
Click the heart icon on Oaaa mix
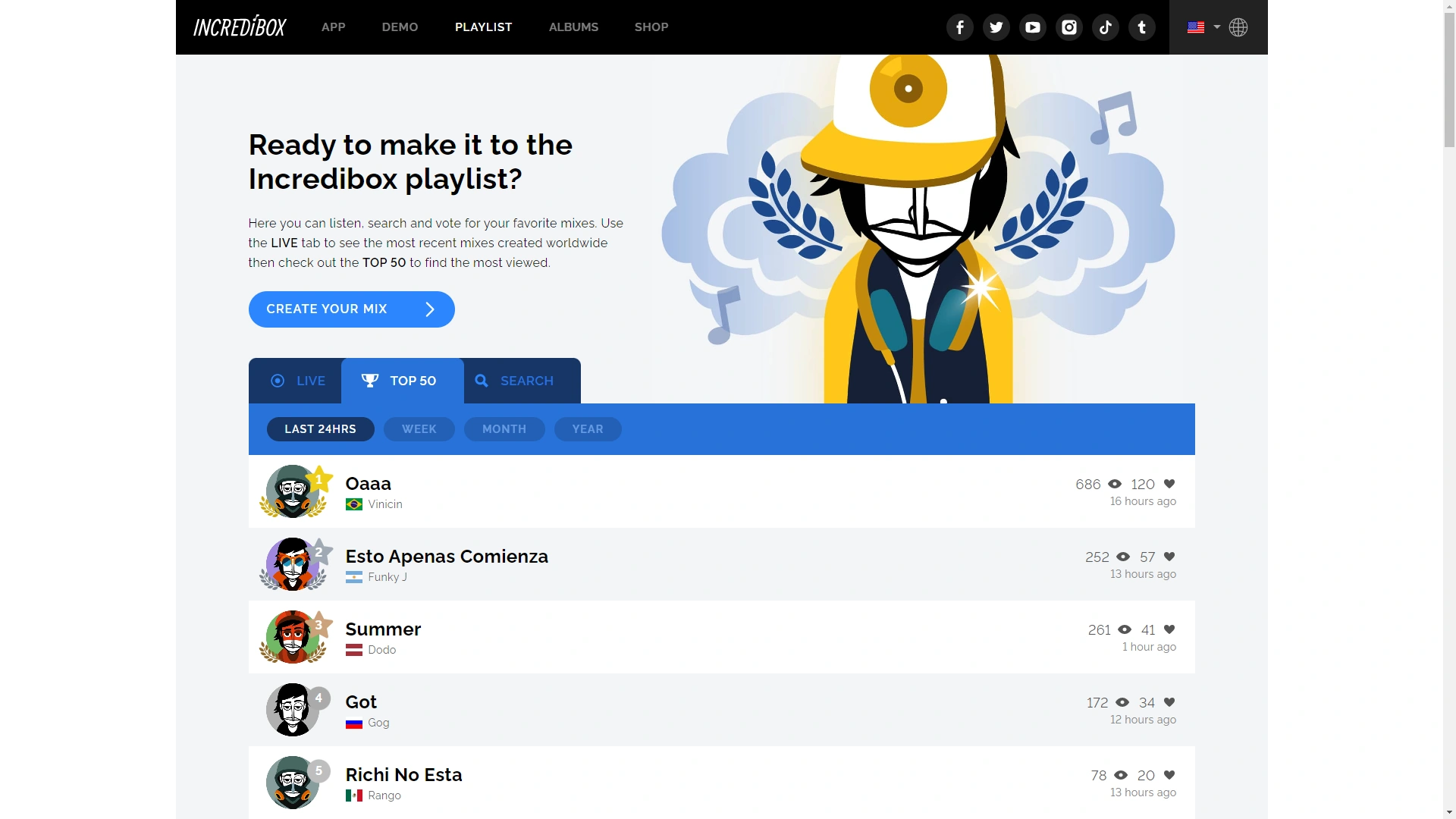[x=1169, y=484]
